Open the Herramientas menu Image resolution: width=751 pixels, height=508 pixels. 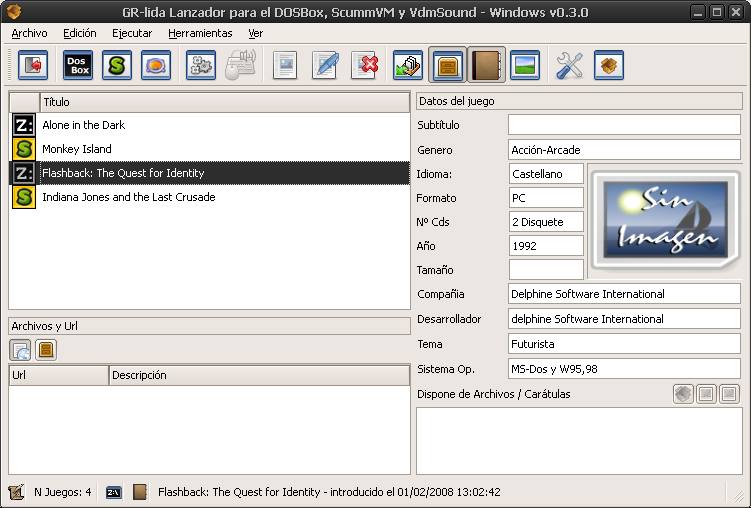(x=200, y=33)
